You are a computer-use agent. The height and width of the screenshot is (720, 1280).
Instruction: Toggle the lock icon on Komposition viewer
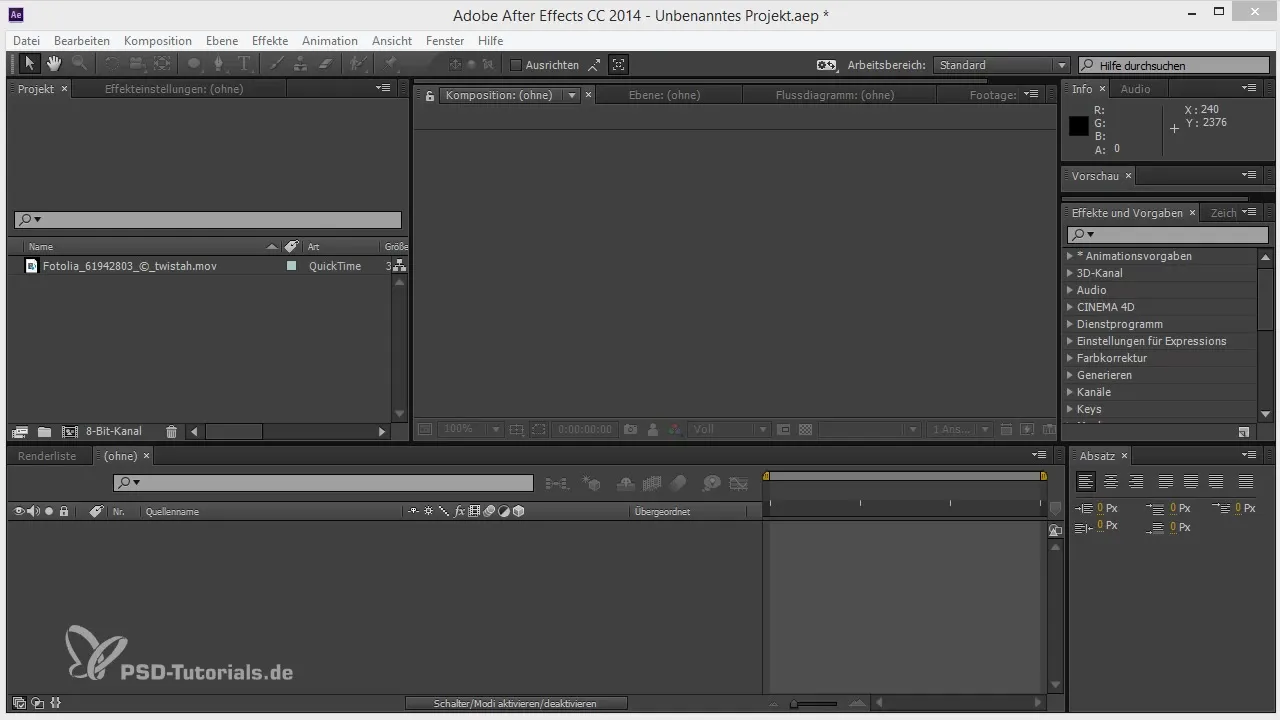[x=429, y=95]
